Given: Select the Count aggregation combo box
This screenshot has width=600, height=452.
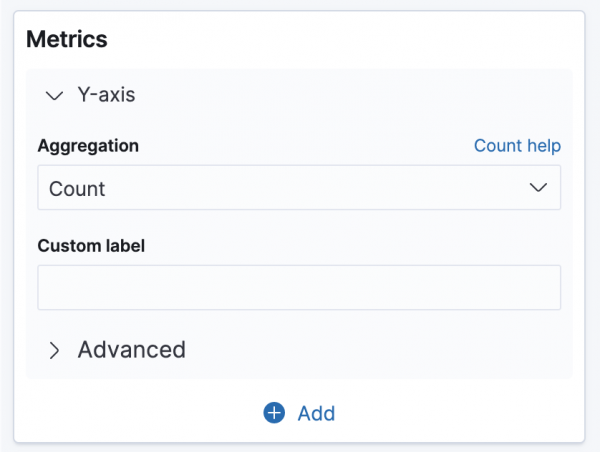Looking at the screenshot, I should tap(299, 188).
